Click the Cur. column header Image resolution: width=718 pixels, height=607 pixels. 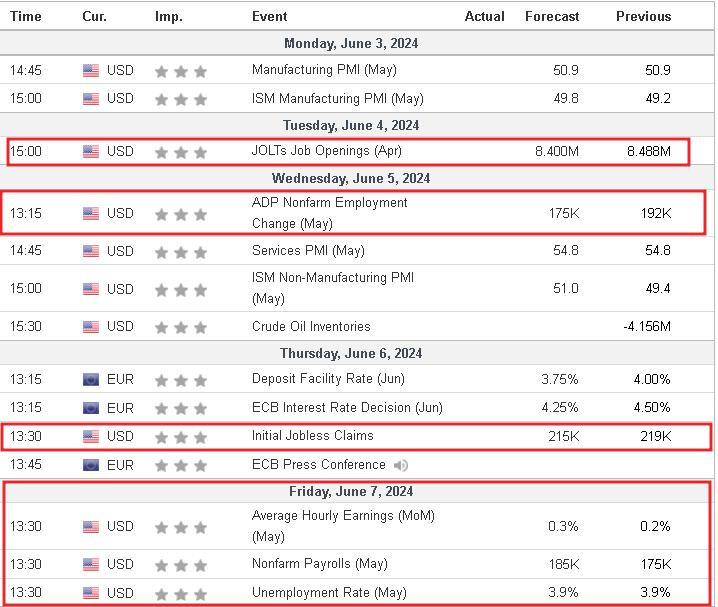tap(94, 16)
